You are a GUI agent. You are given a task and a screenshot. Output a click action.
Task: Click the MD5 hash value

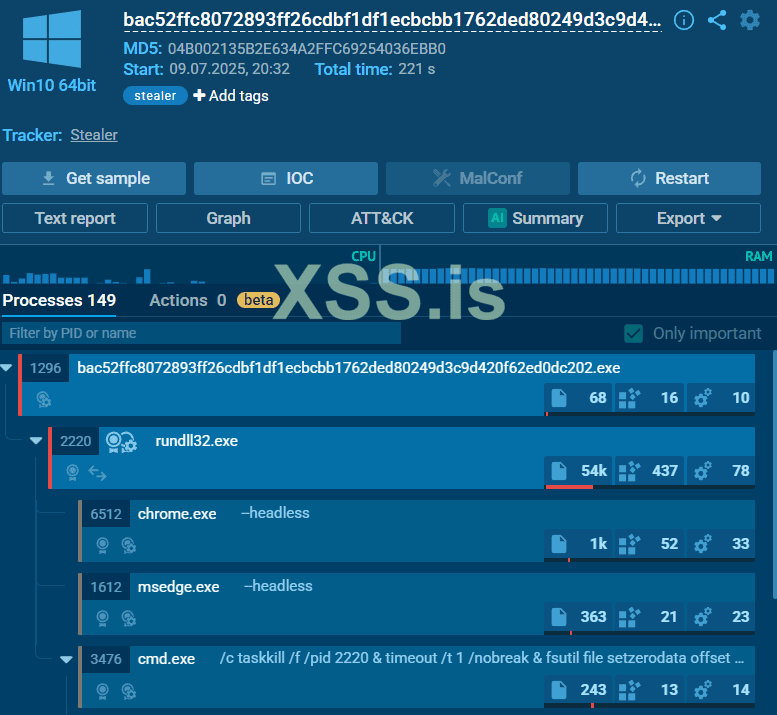[x=307, y=49]
